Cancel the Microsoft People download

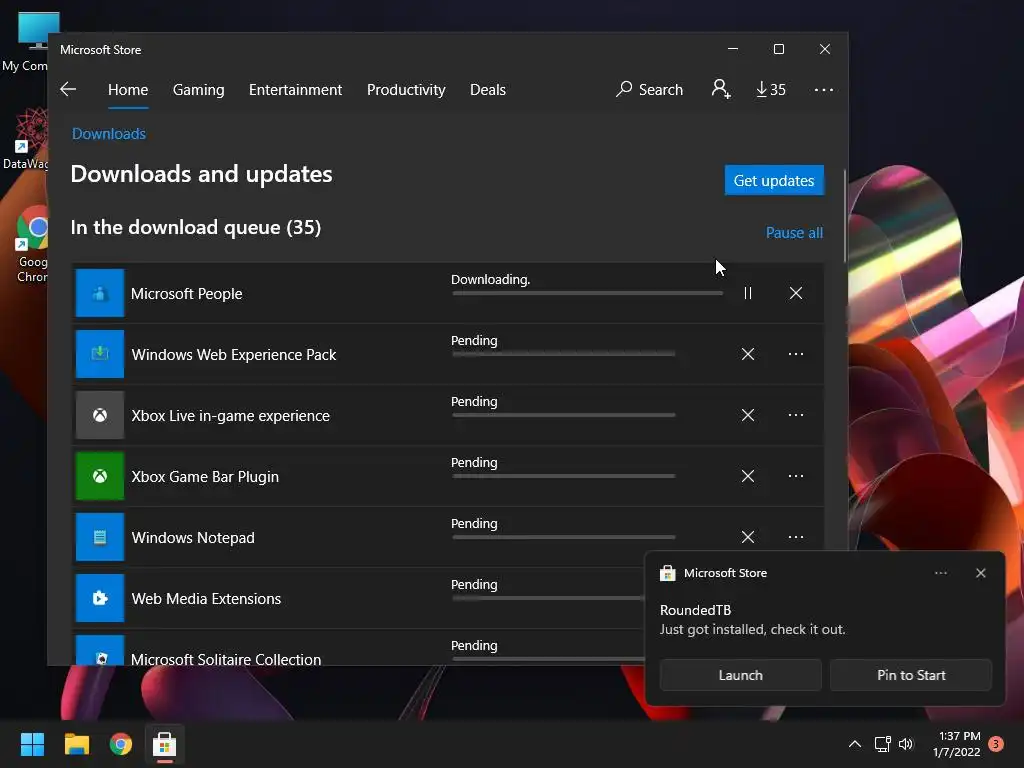(795, 293)
